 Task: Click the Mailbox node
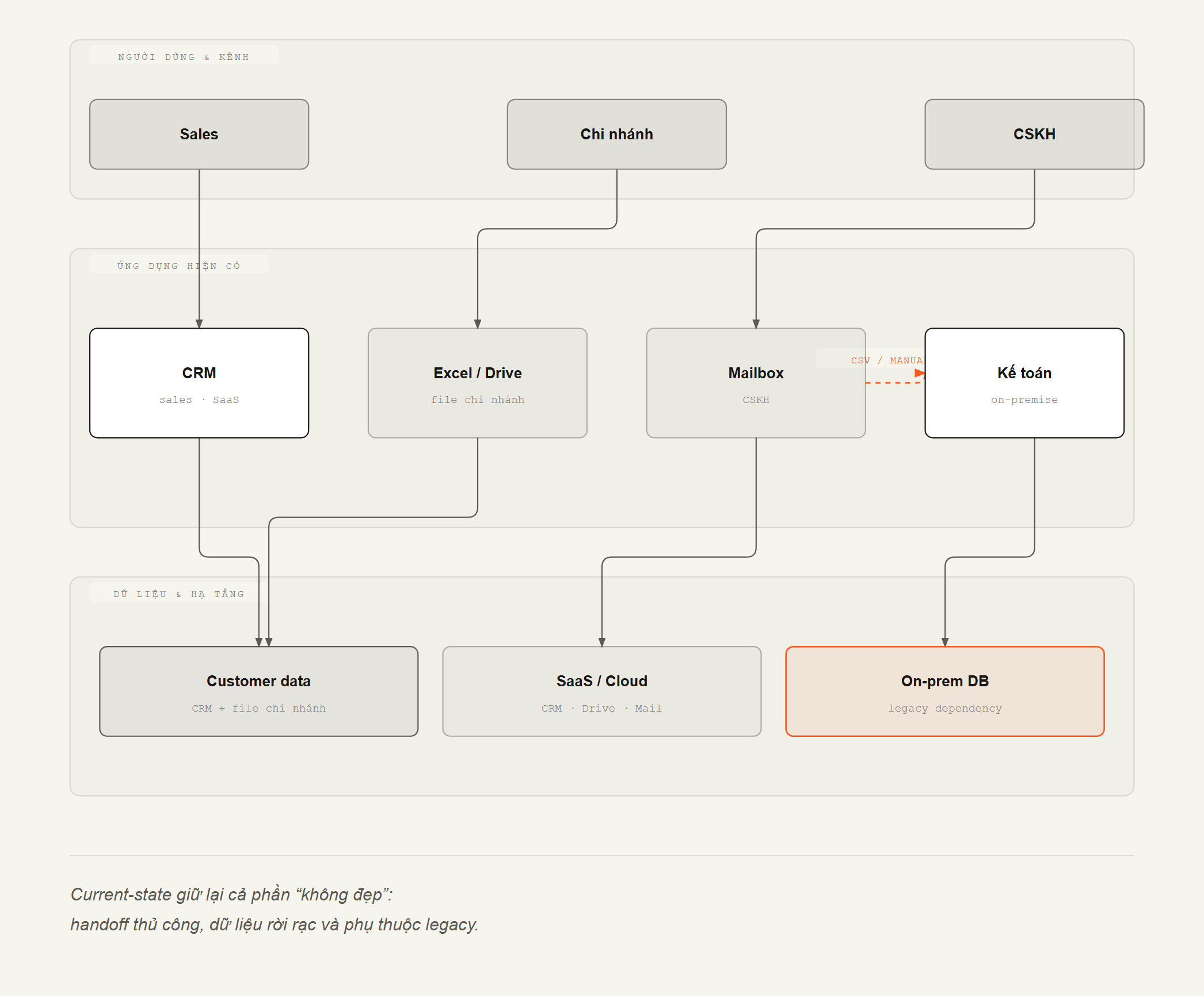[x=756, y=383]
